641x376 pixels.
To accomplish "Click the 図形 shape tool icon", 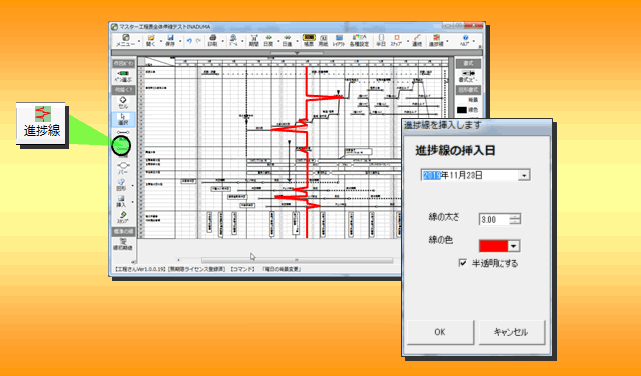I will pos(121,185).
